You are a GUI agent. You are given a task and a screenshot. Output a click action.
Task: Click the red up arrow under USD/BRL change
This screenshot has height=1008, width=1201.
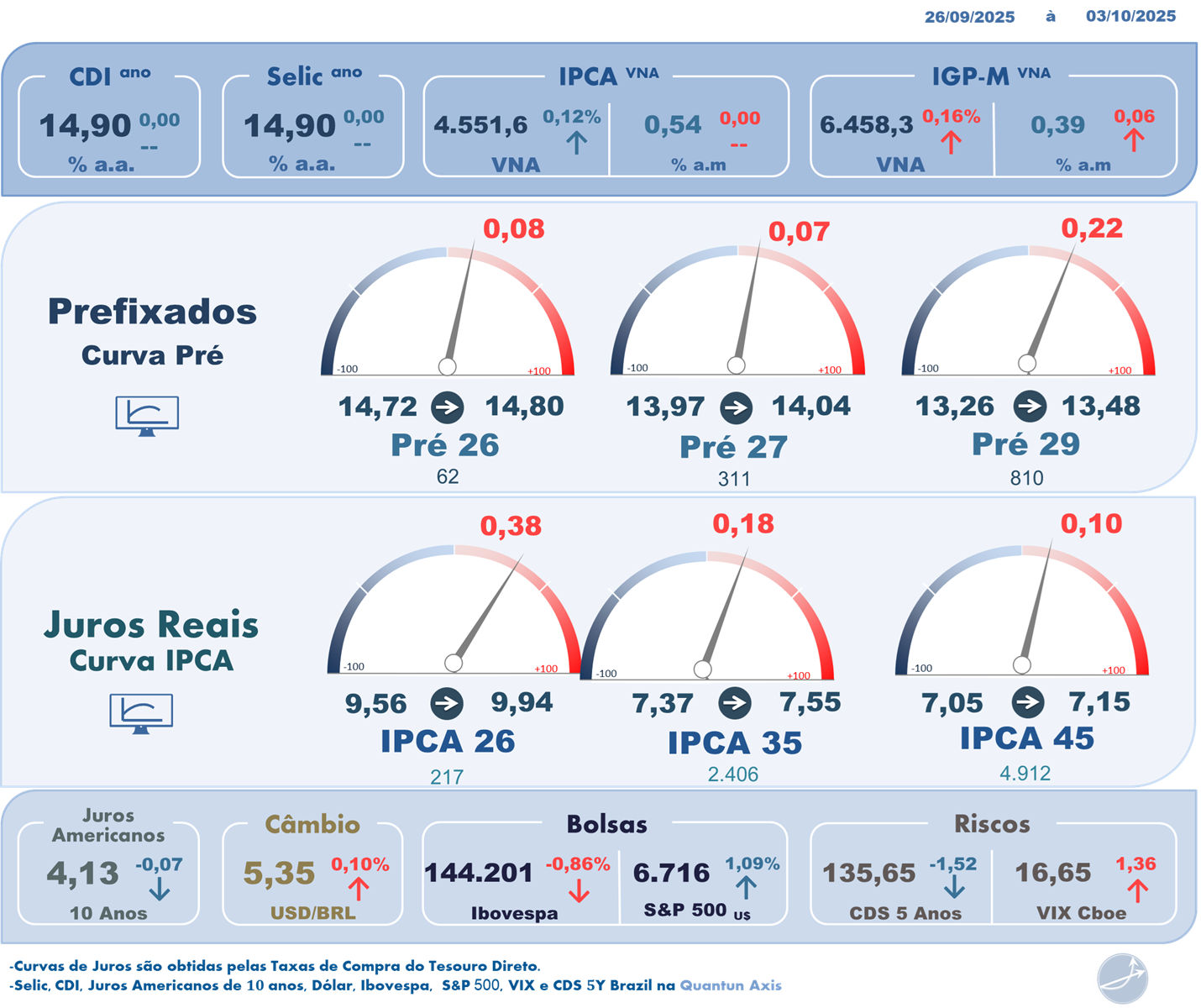[x=359, y=890]
